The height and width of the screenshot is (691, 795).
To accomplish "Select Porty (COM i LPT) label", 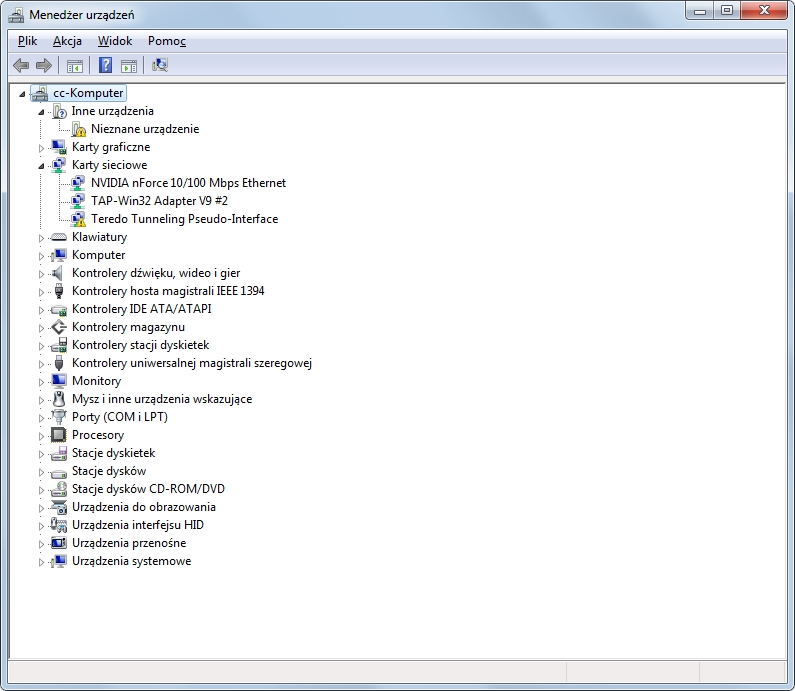I will click(x=120, y=417).
